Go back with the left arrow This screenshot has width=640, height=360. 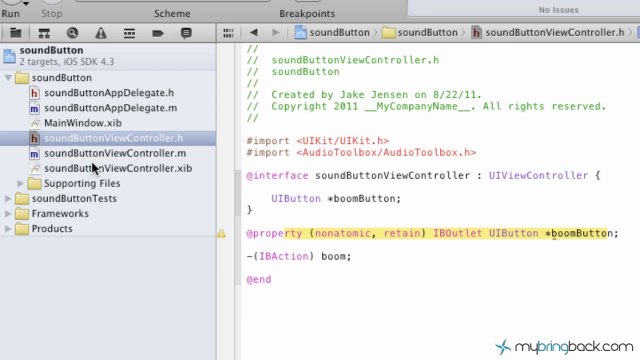coord(253,32)
